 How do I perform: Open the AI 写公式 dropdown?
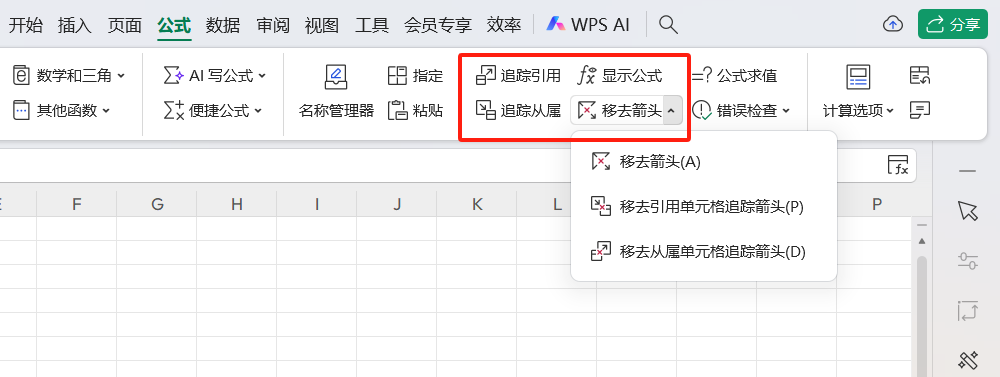click(215, 76)
